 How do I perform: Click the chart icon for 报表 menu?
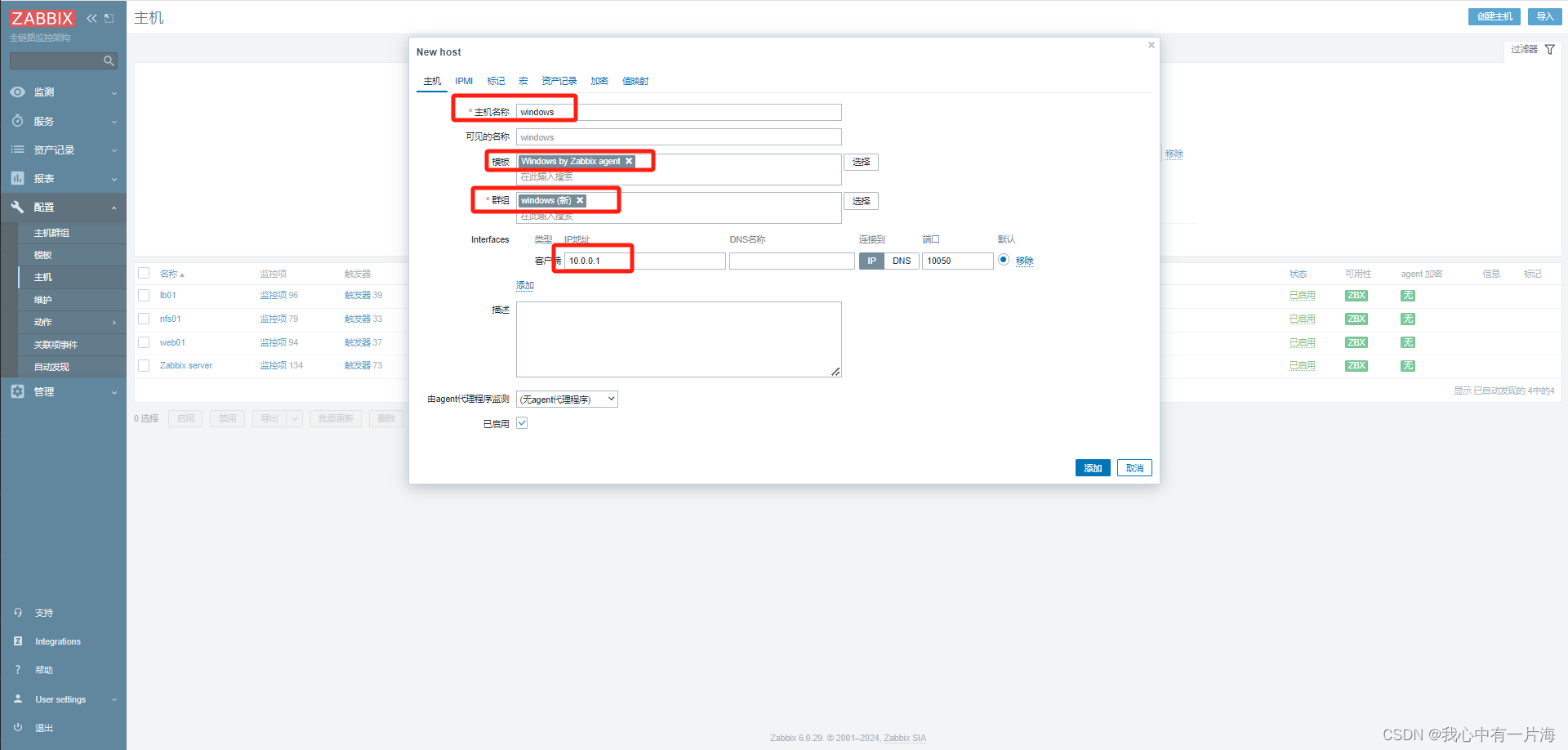coord(17,178)
